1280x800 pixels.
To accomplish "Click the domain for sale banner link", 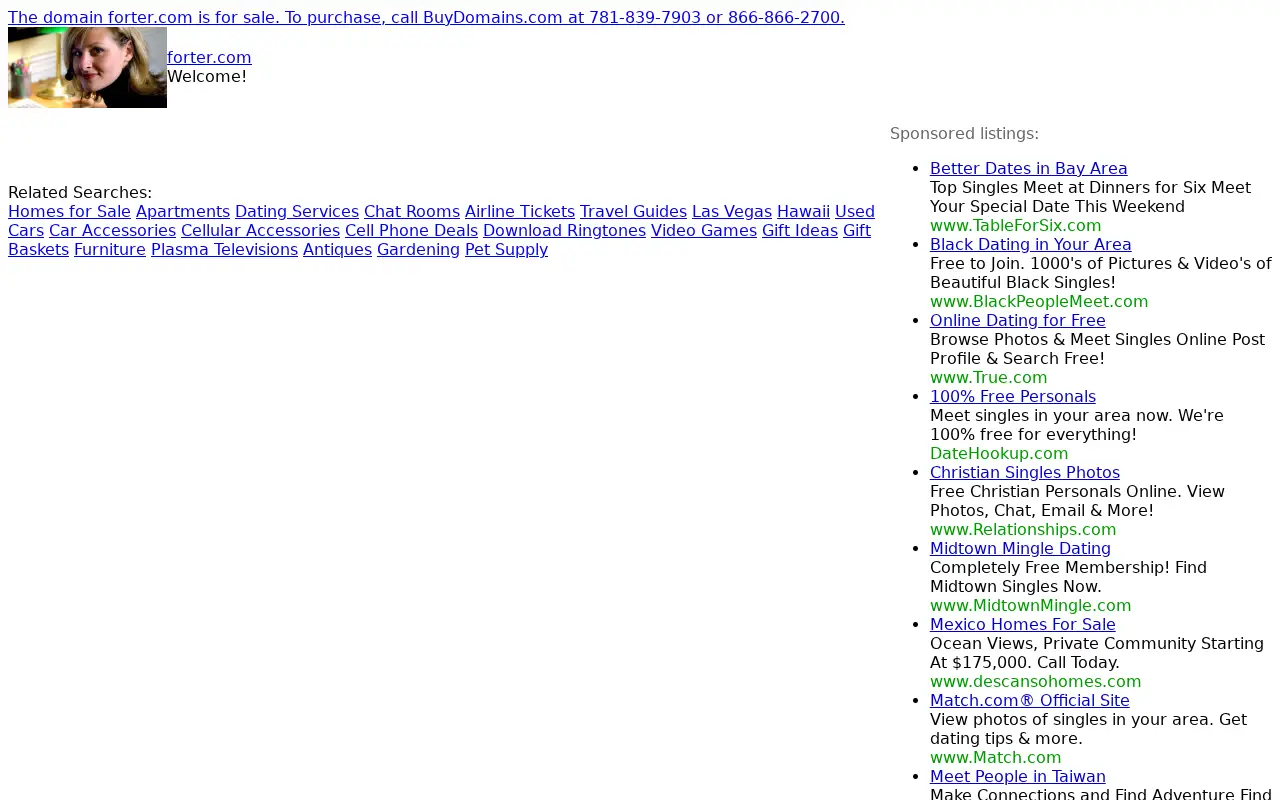I will (x=426, y=17).
